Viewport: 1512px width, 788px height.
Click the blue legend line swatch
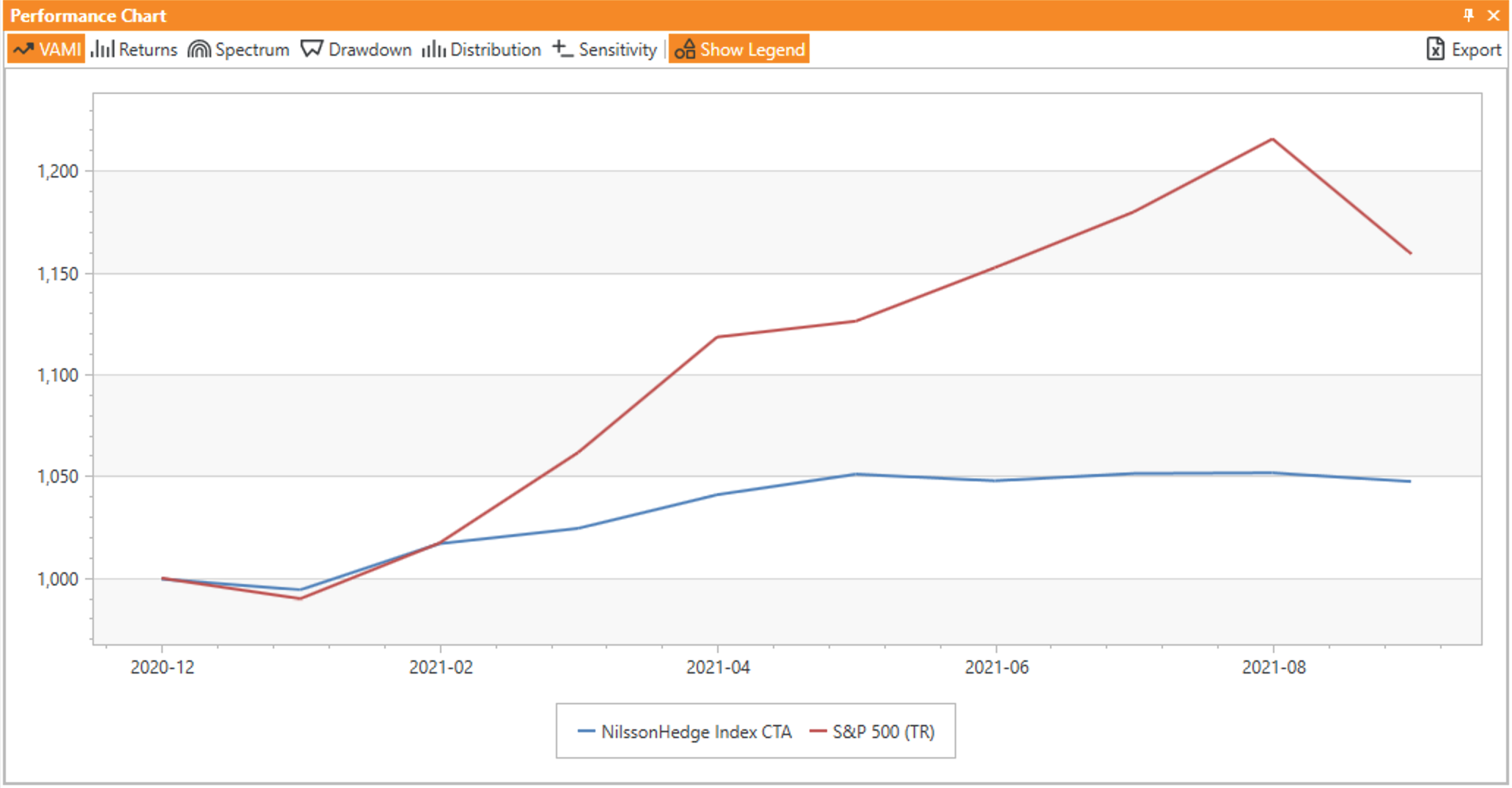586,732
